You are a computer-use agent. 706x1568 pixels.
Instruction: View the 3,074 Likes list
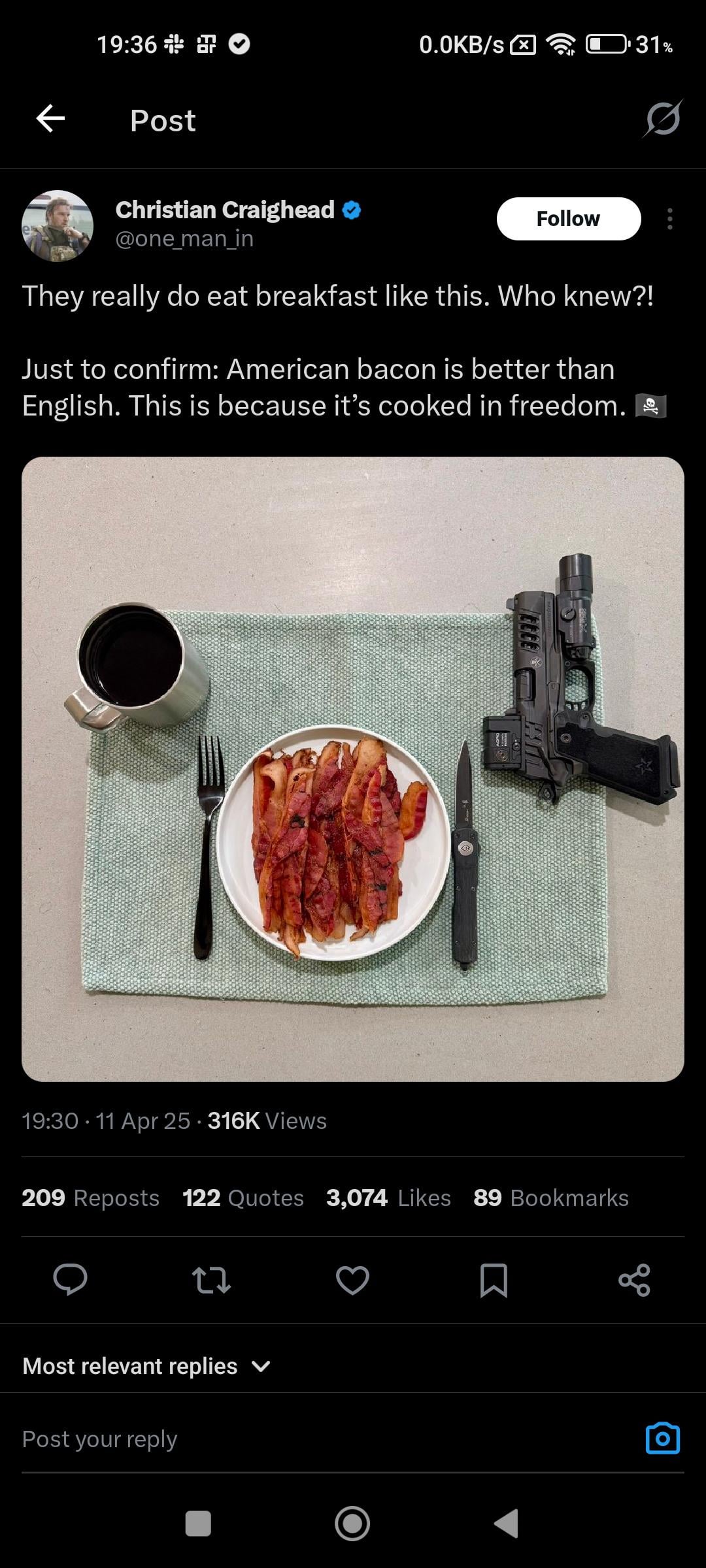[x=388, y=1198]
